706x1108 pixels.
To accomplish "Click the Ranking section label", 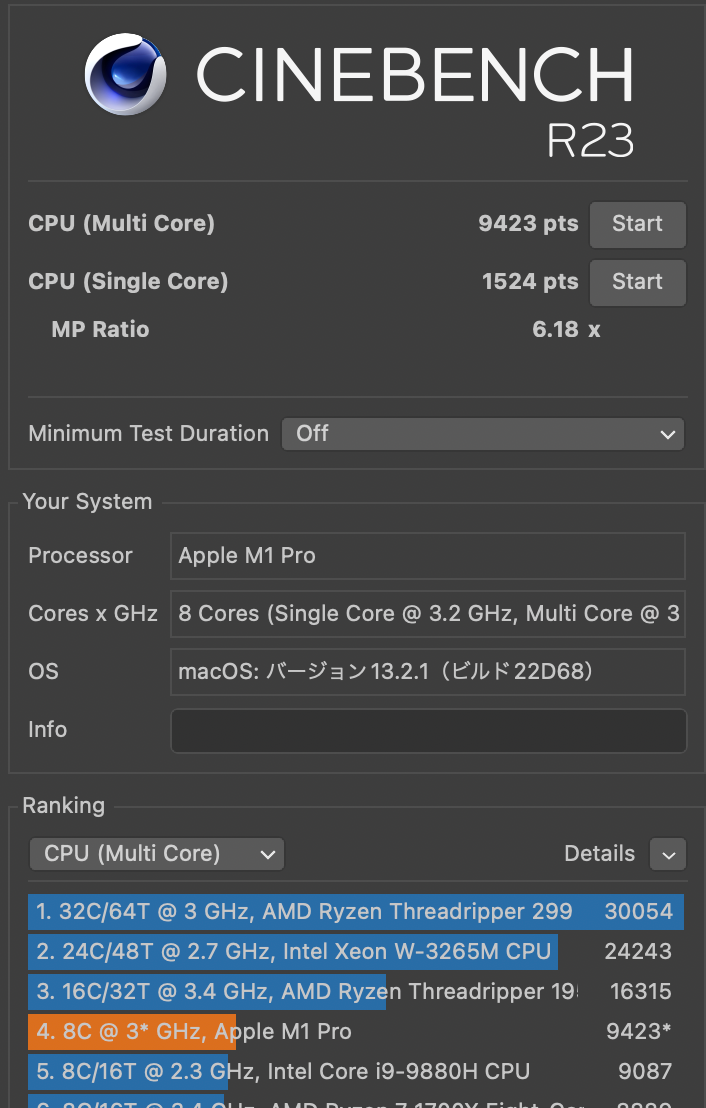I will pyautogui.click(x=63, y=805).
